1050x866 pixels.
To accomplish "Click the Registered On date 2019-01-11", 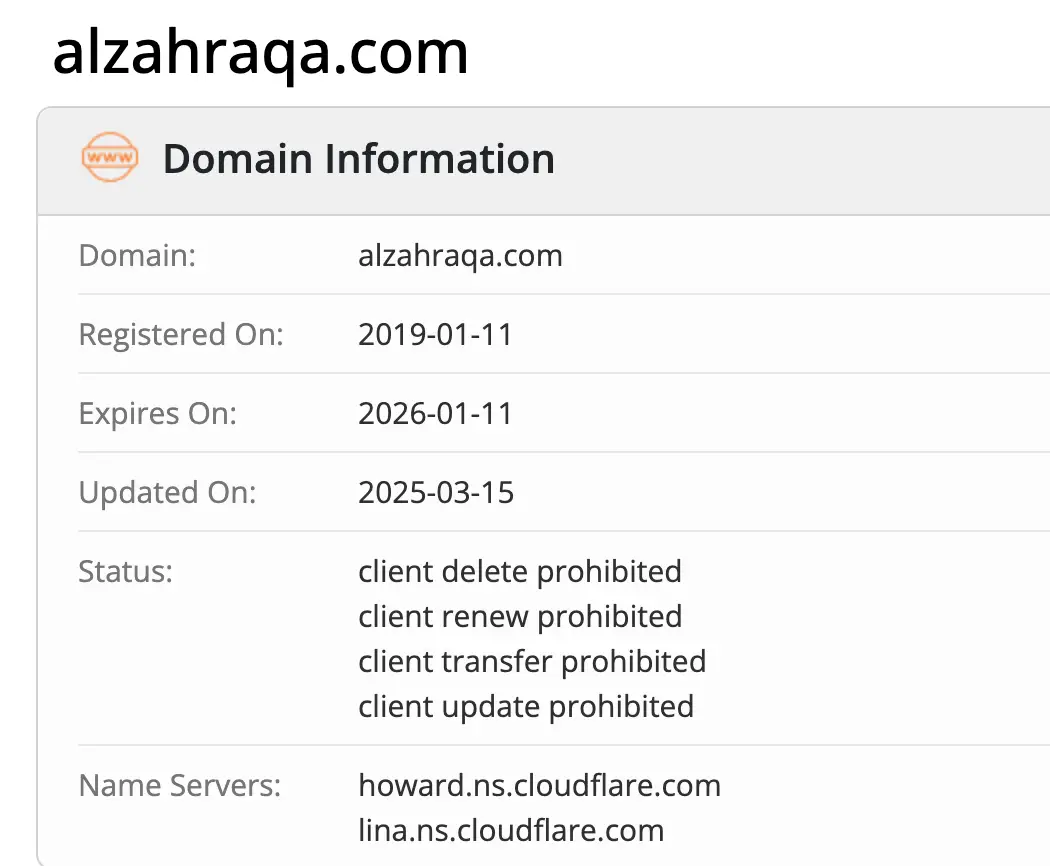I will [435, 334].
